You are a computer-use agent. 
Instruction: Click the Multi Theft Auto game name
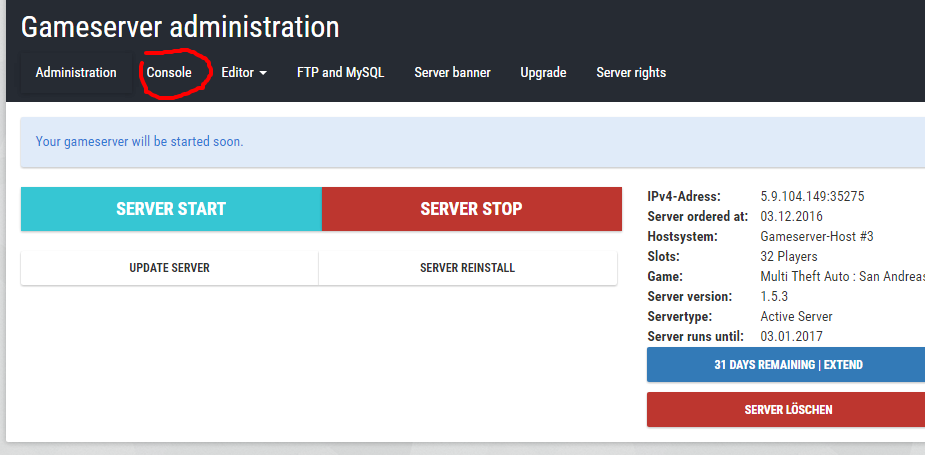coord(840,277)
